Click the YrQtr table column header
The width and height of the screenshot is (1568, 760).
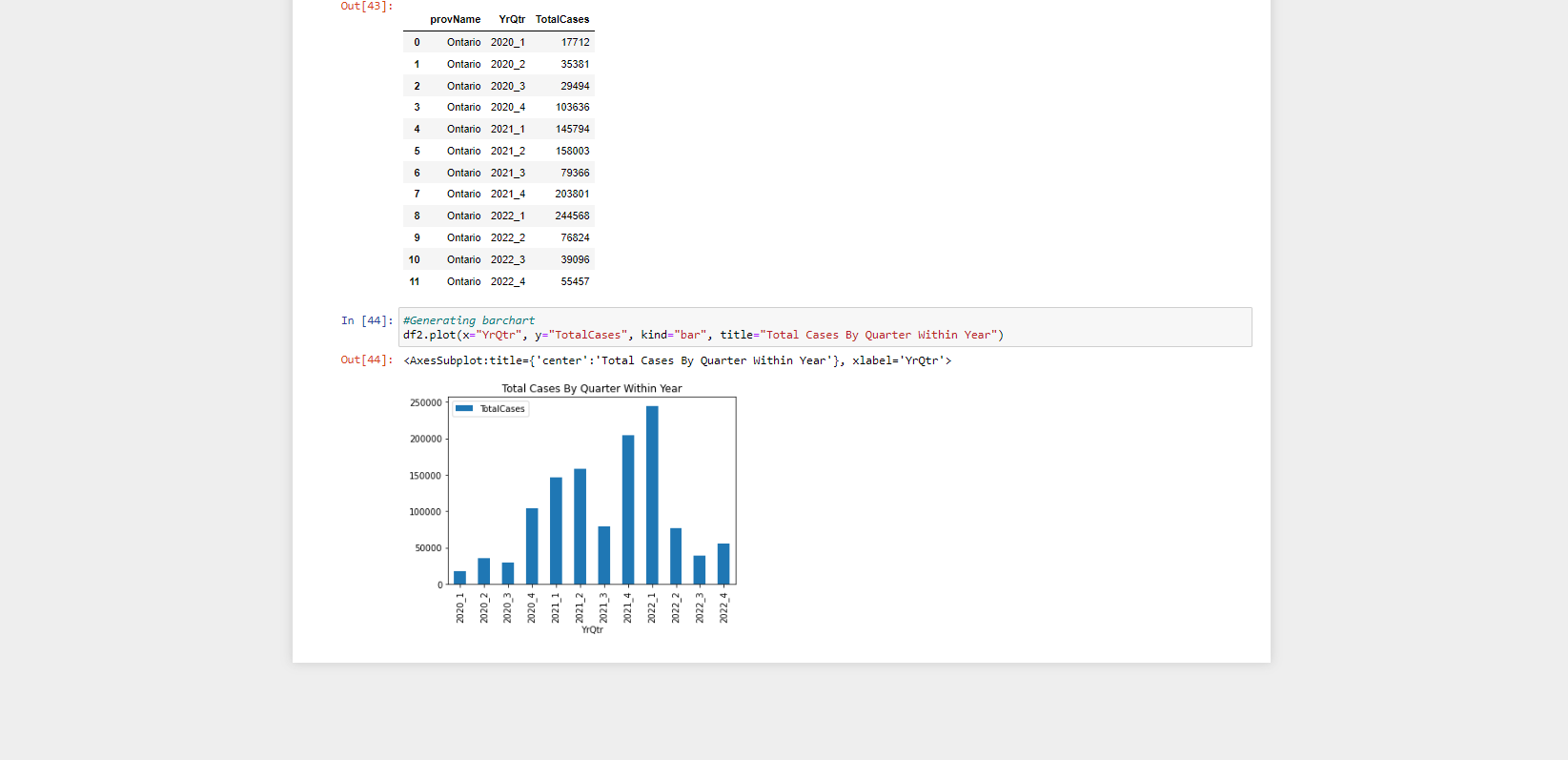[x=512, y=19]
